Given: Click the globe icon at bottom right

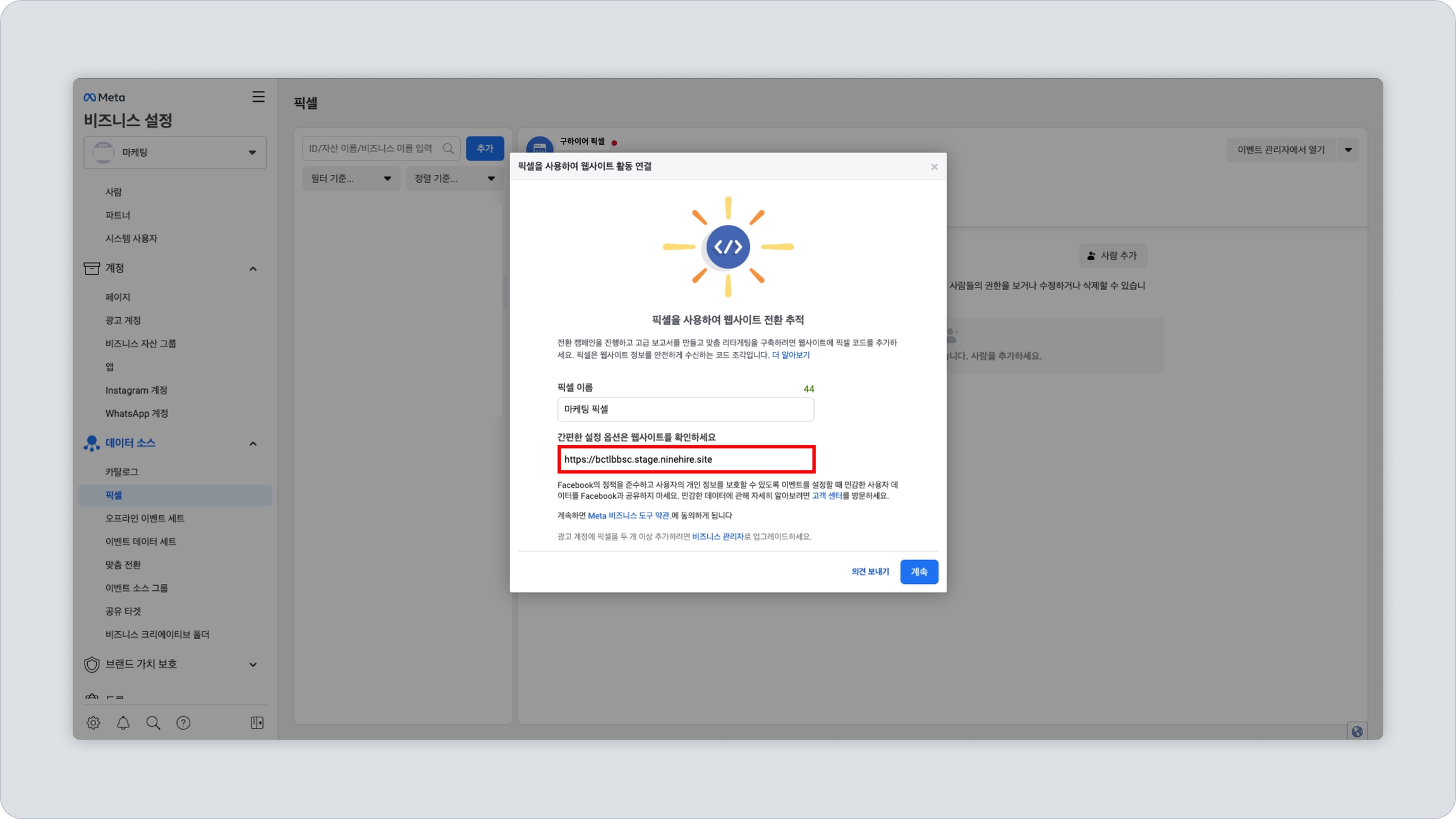Looking at the screenshot, I should click(1357, 731).
